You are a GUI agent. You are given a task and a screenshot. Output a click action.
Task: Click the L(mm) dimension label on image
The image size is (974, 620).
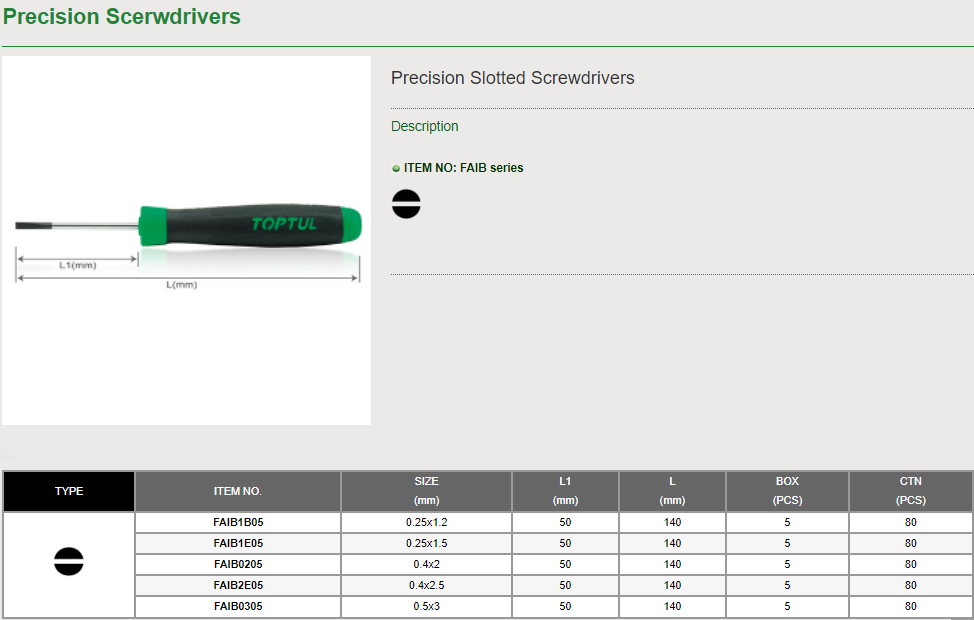(x=181, y=285)
